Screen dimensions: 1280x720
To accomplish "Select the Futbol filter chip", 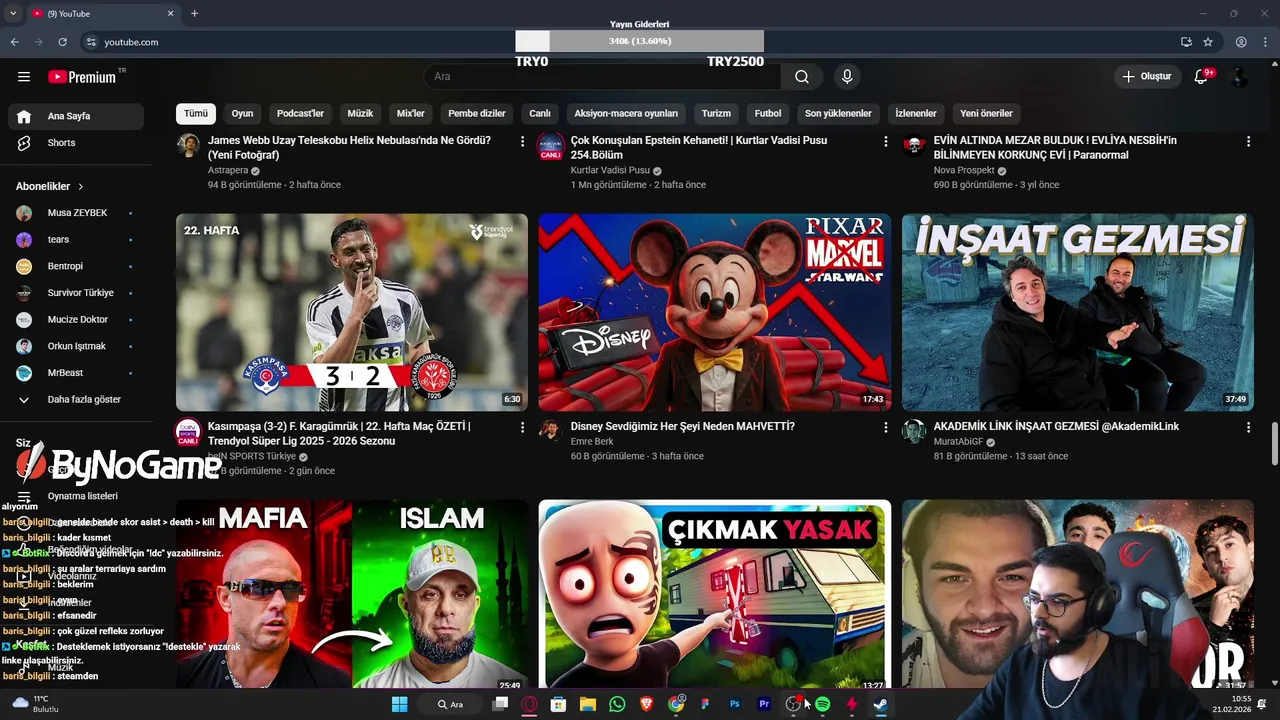I will click(768, 113).
